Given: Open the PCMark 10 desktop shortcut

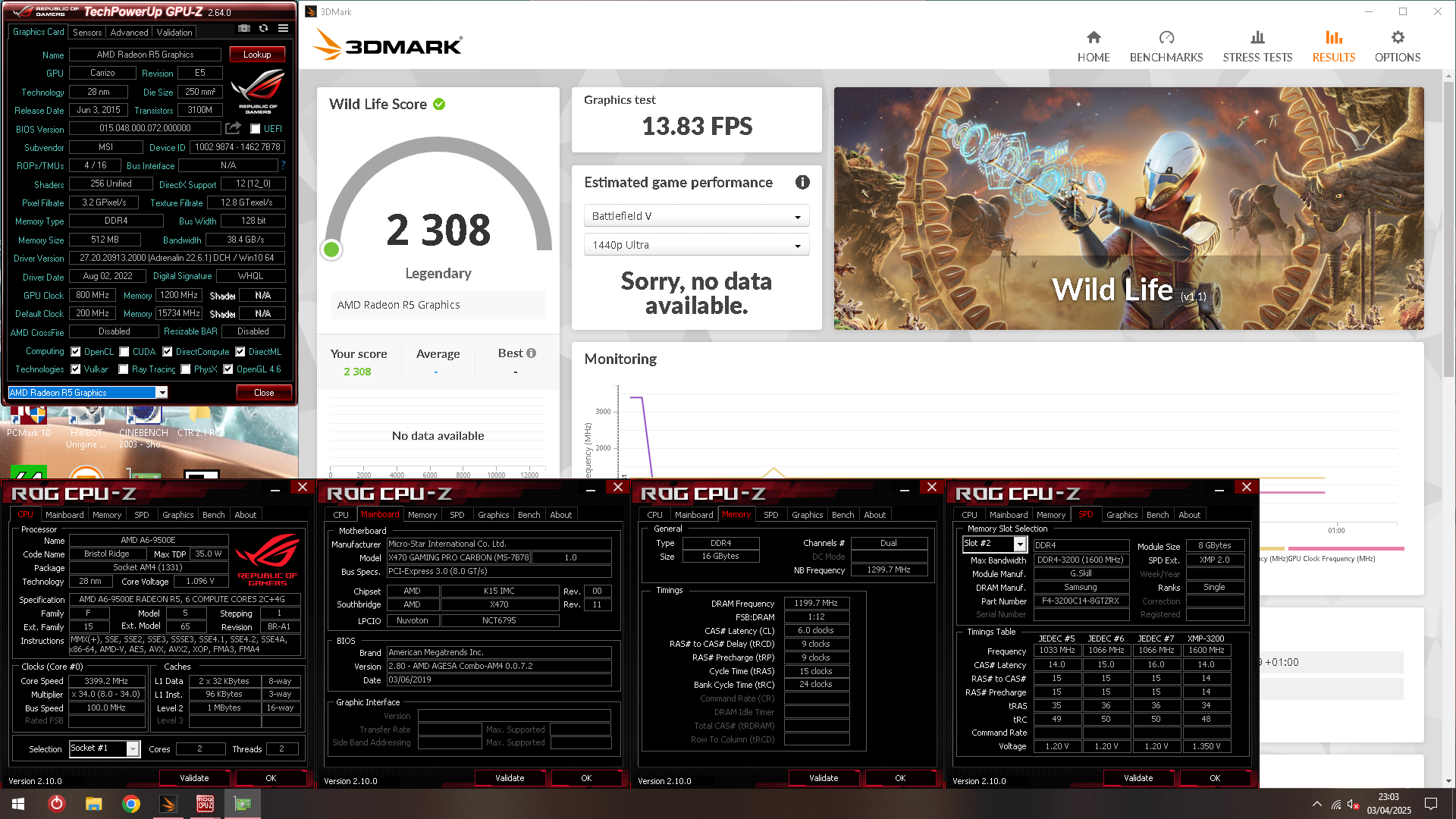Looking at the screenshot, I should coord(28,421).
